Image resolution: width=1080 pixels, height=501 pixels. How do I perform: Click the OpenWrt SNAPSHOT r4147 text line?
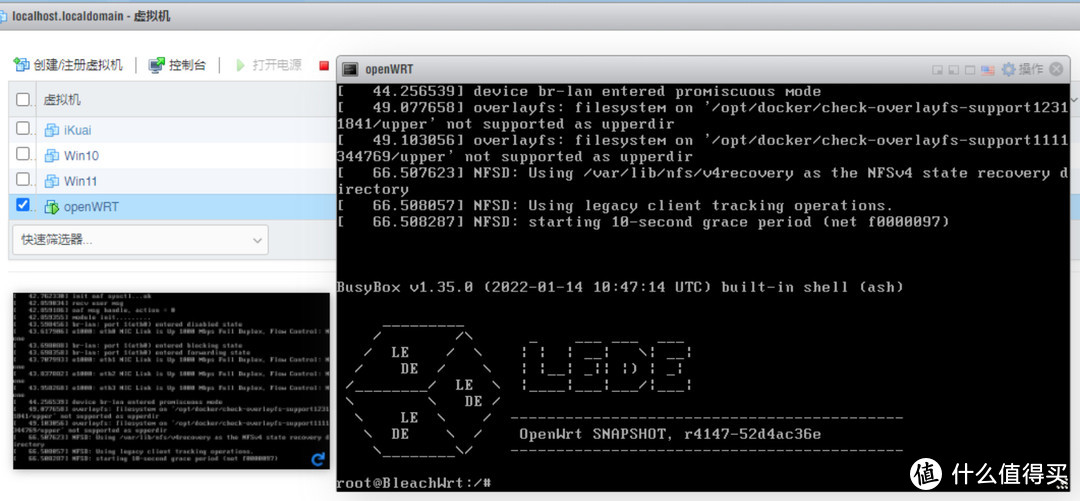click(x=670, y=434)
